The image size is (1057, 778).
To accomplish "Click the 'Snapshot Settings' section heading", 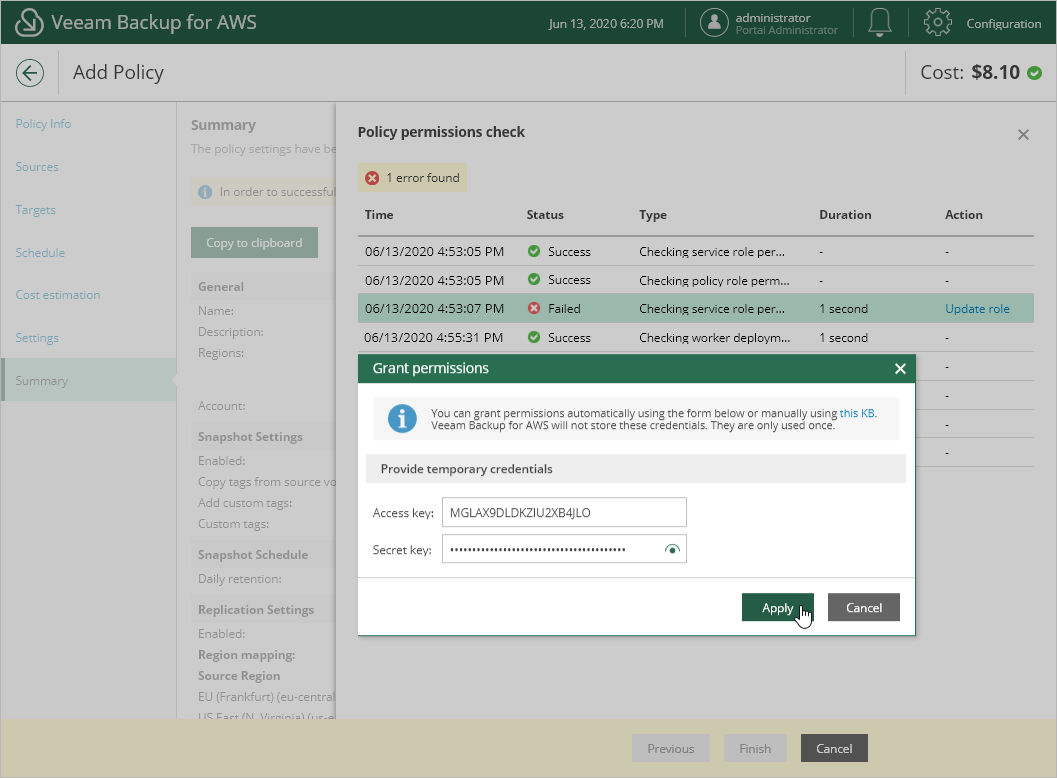I will coord(250,437).
